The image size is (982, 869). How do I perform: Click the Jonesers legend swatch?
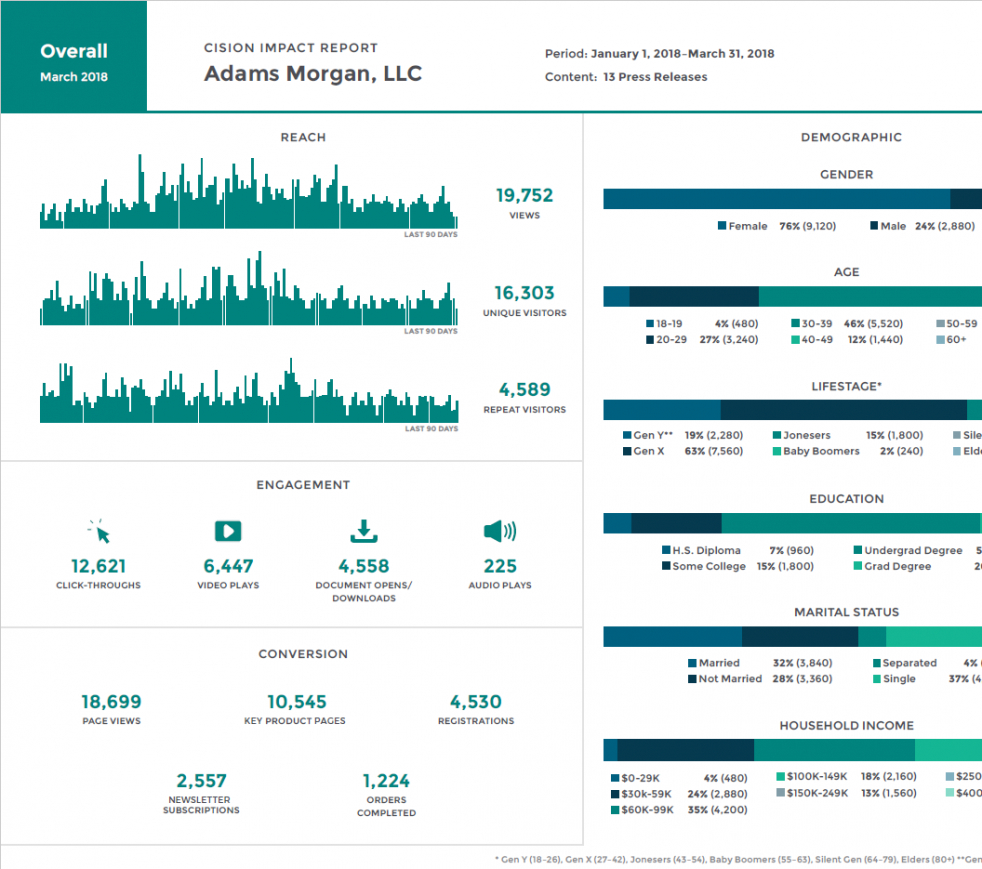[x=777, y=434]
